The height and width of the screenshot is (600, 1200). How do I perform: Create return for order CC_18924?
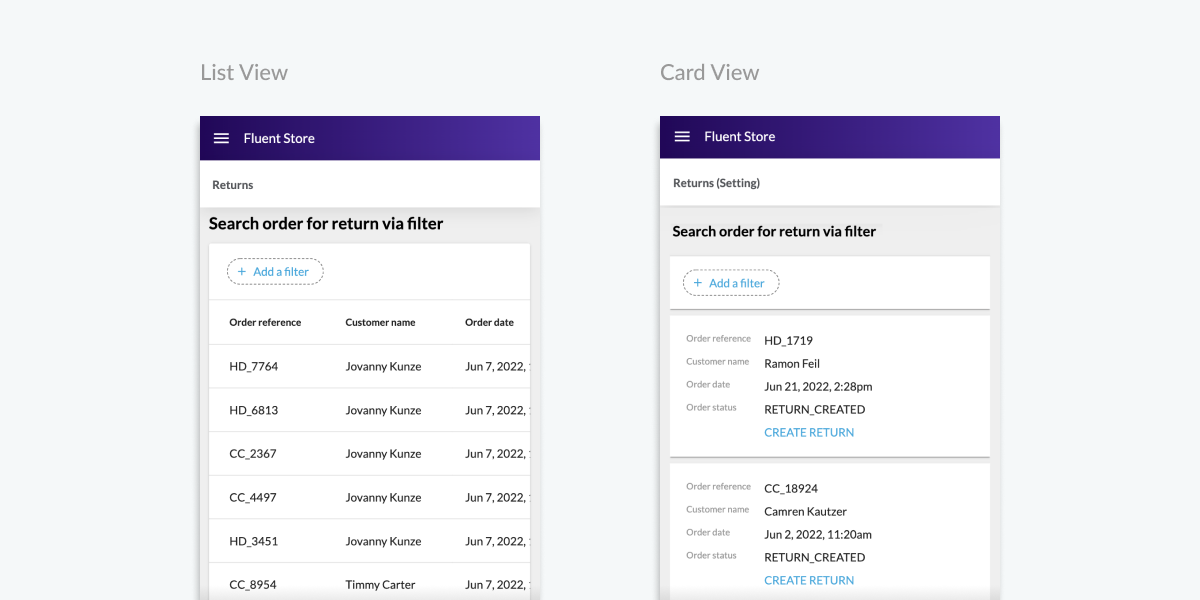point(808,580)
